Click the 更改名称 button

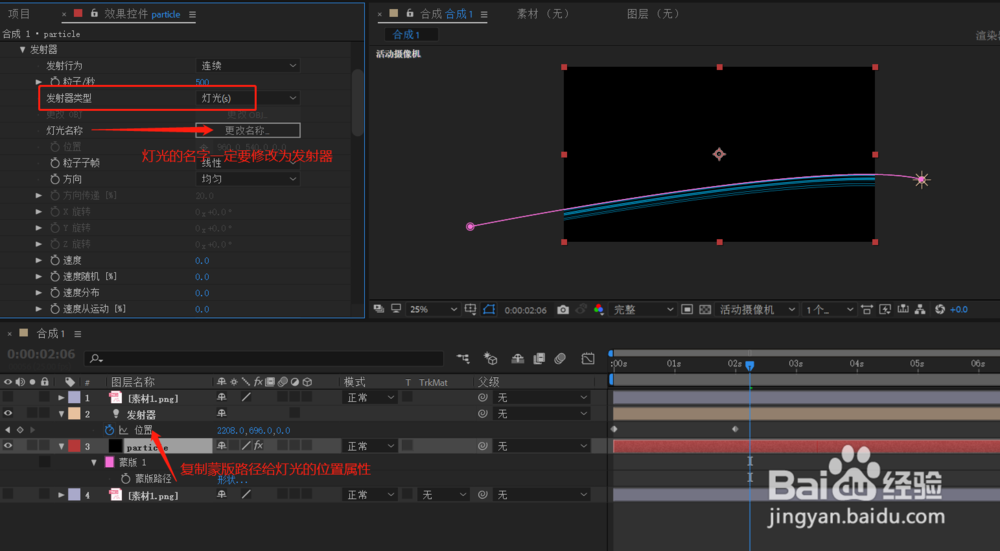coord(247,130)
